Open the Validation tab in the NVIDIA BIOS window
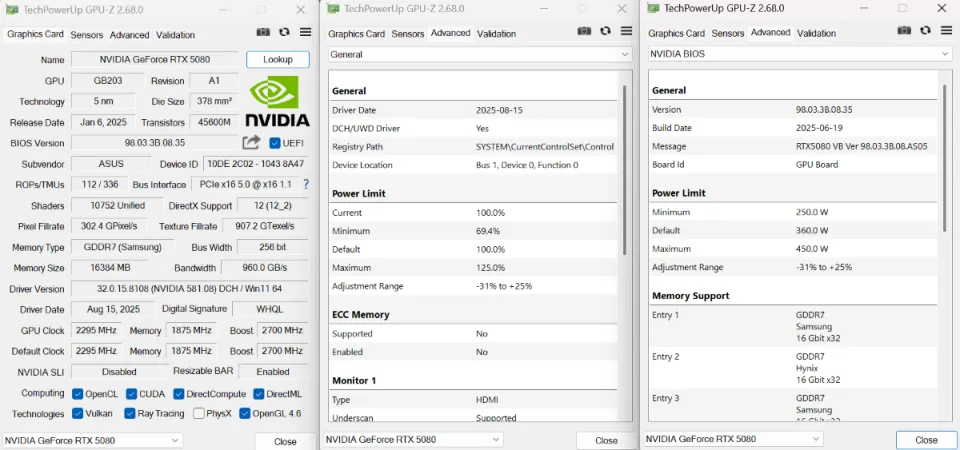This screenshot has height=450, width=960. pyautogui.click(x=816, y=33)
